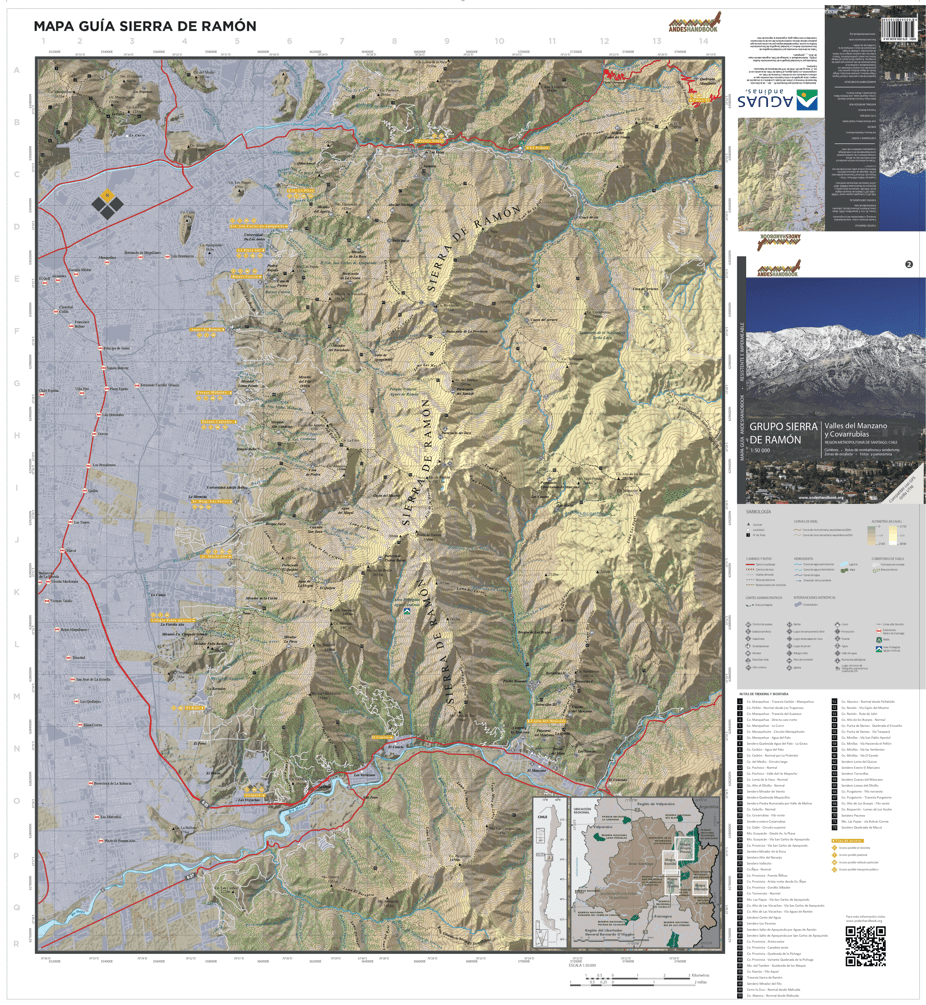Viewport: 926px width, 1005px height.
Task: Click the north compass diamond icon
Action: [x=108, y=203]
